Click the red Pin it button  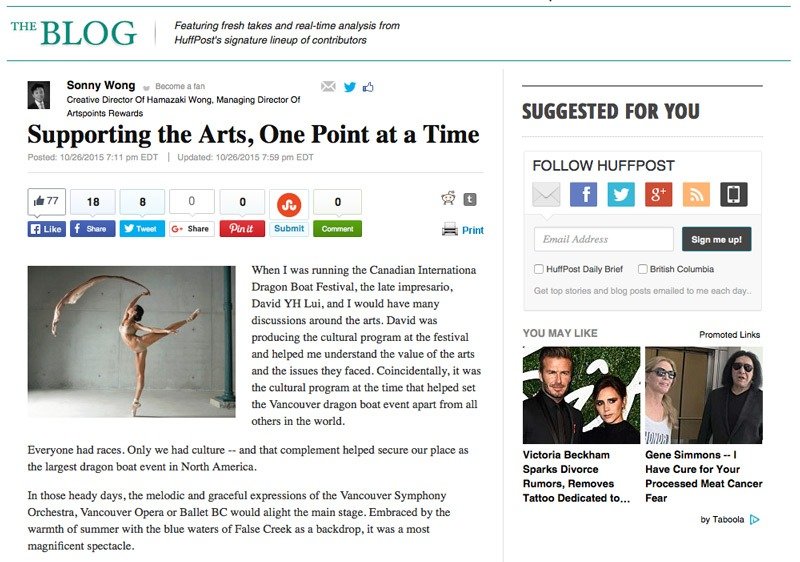point(242,229)
